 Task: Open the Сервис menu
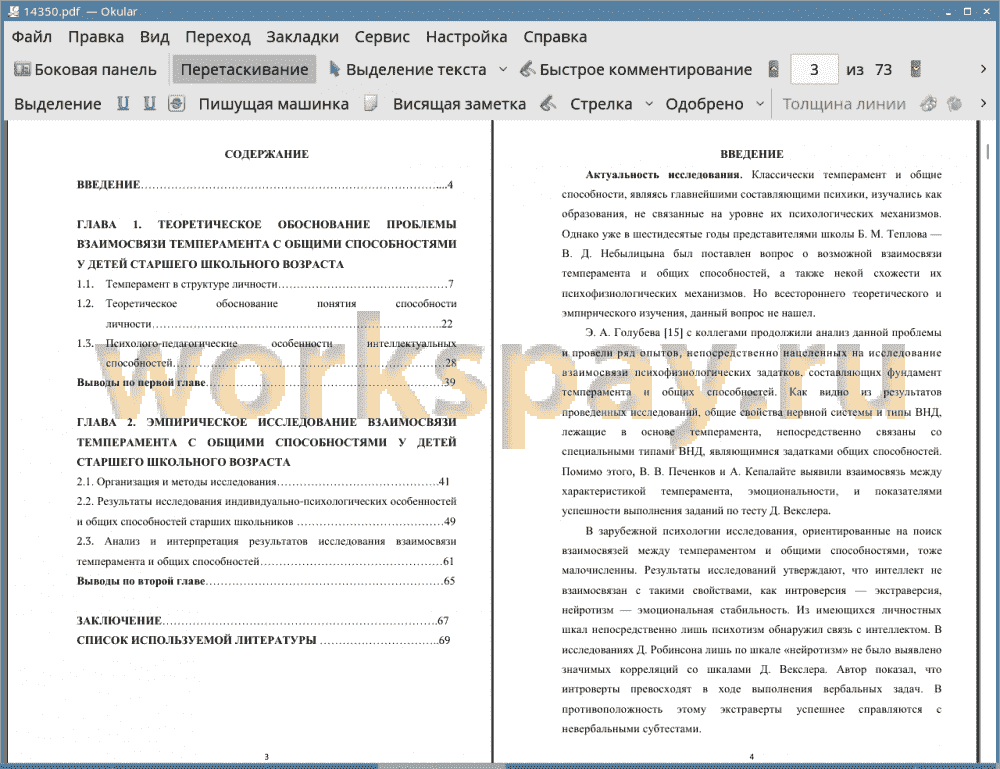tap(382, 37)
